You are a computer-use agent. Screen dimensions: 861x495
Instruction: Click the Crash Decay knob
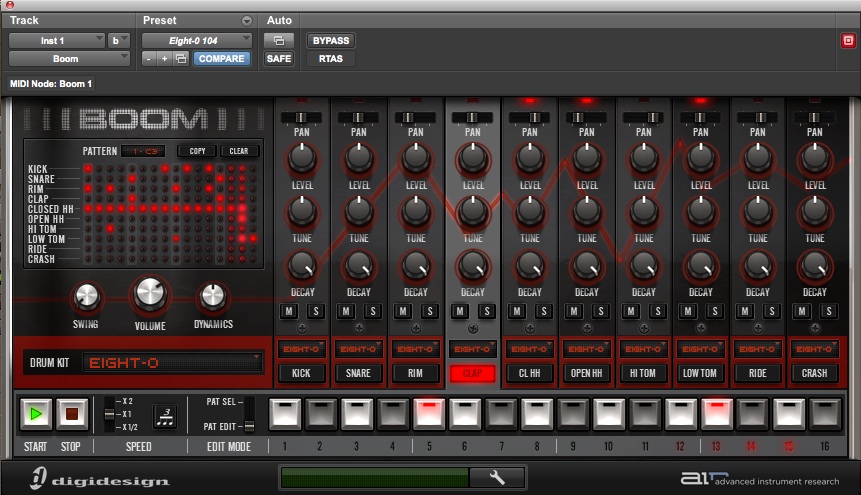tap(815, 266)
